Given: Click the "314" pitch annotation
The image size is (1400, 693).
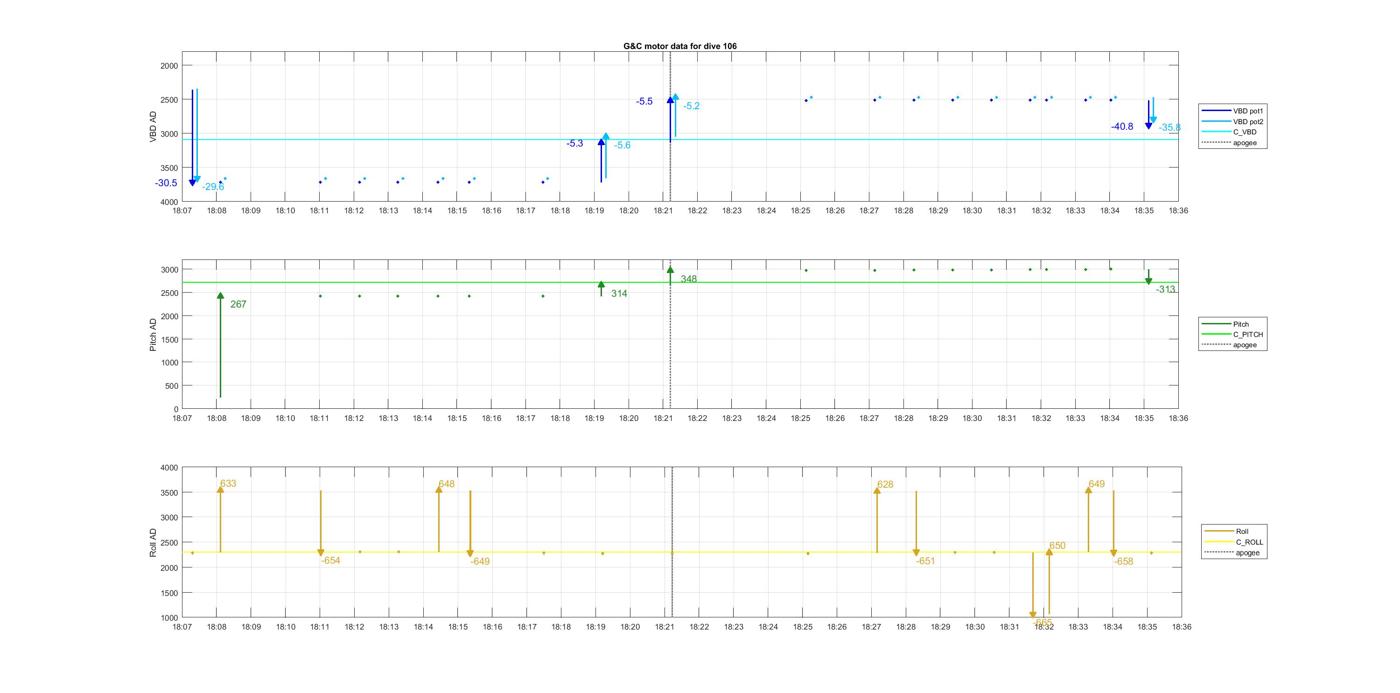Looking at the screenshot, I should (x=619, y=294).
